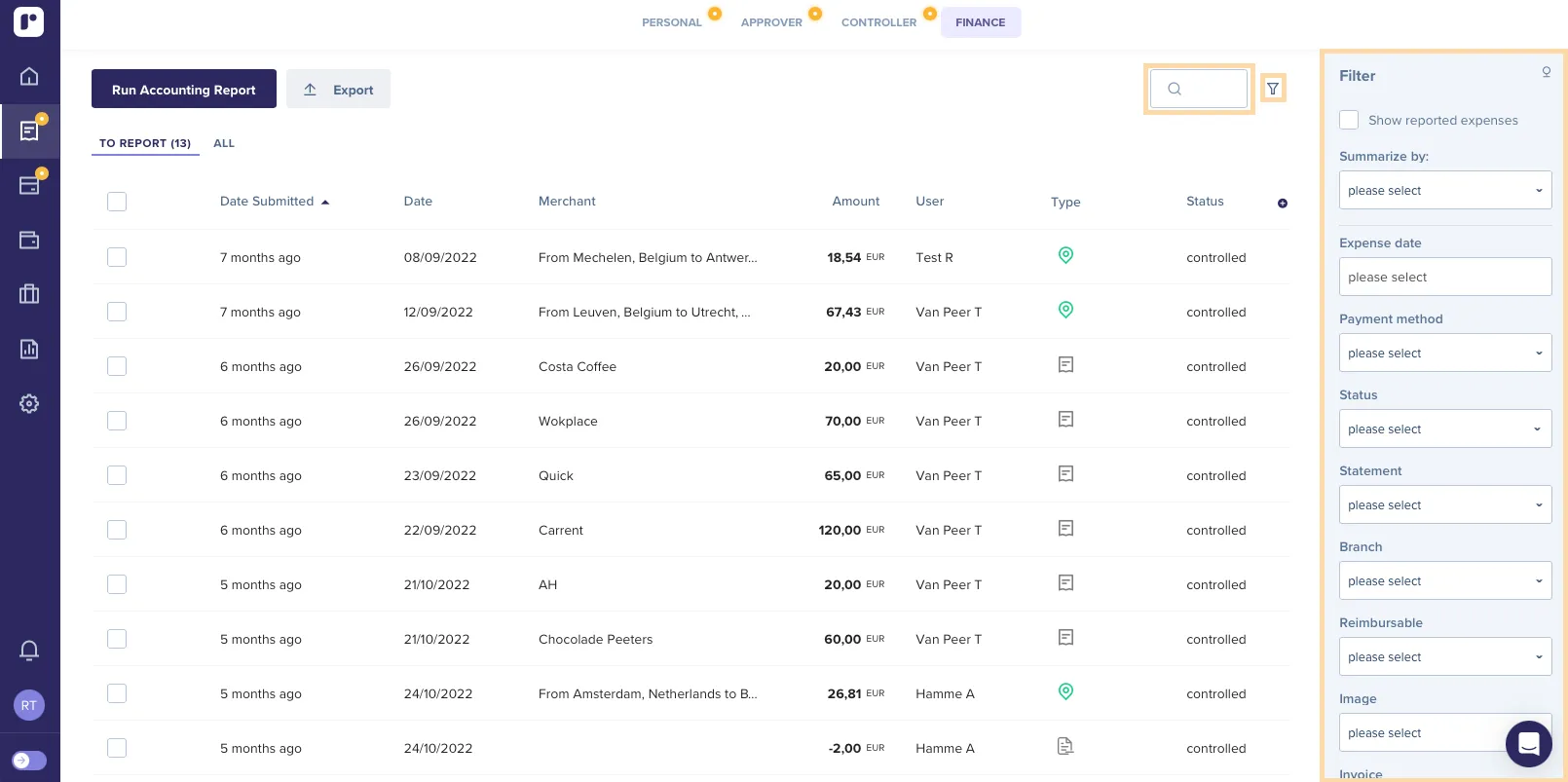Switch to the Controller tab

(x=878, y=22)
